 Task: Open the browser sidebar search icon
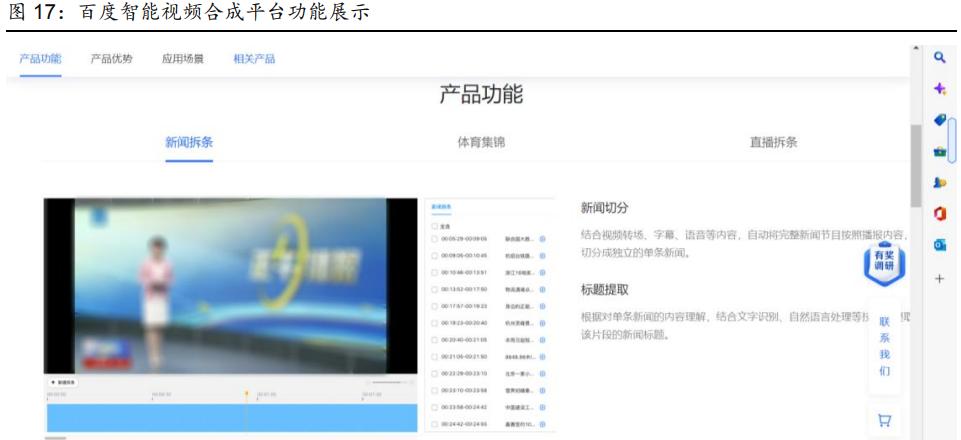940,58
